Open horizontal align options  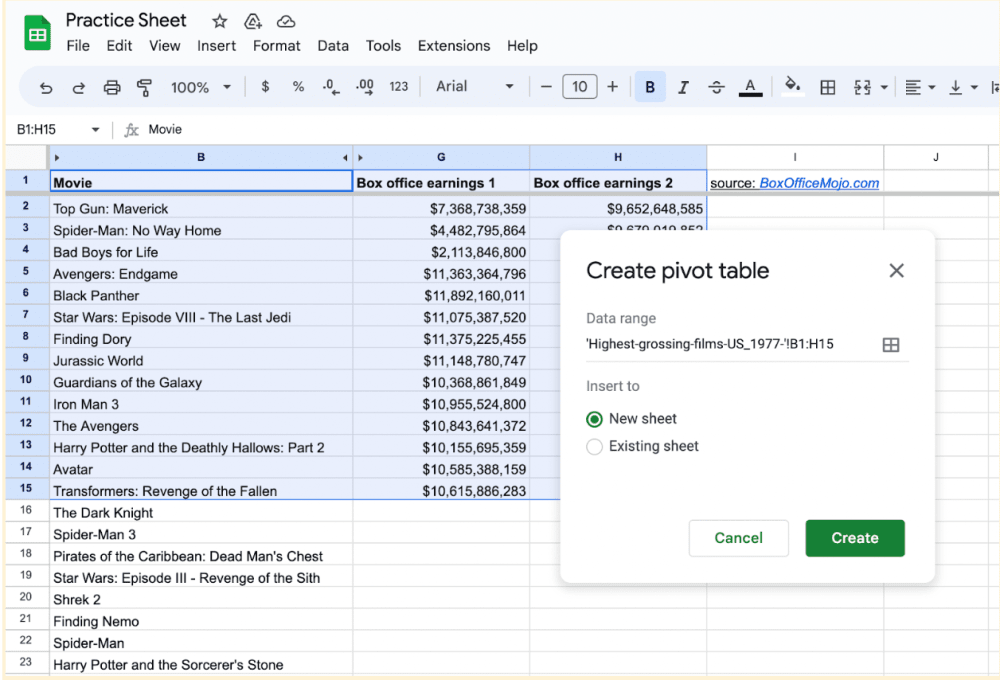(x=920, y=87)
